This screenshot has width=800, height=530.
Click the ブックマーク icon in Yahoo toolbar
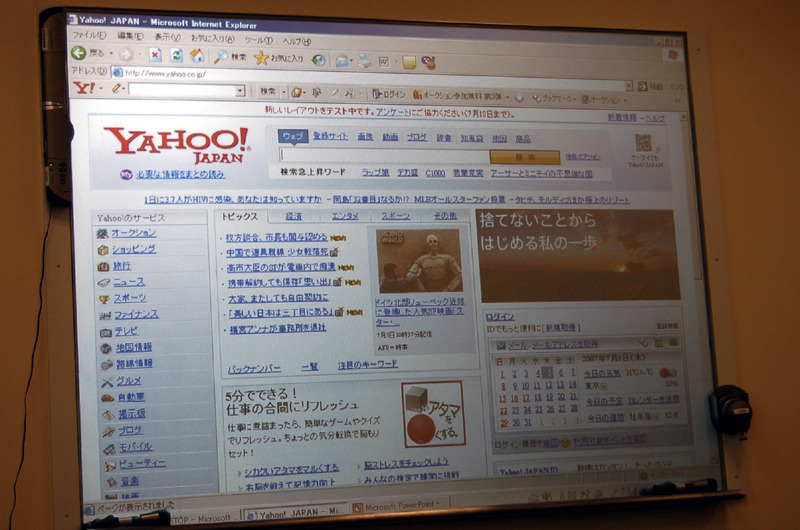click(x=536, y=98)
